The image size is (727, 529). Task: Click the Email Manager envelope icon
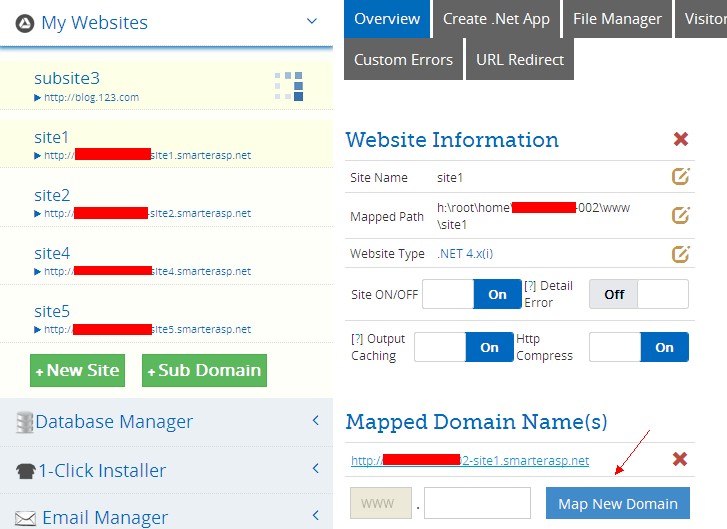click(25, 518)
